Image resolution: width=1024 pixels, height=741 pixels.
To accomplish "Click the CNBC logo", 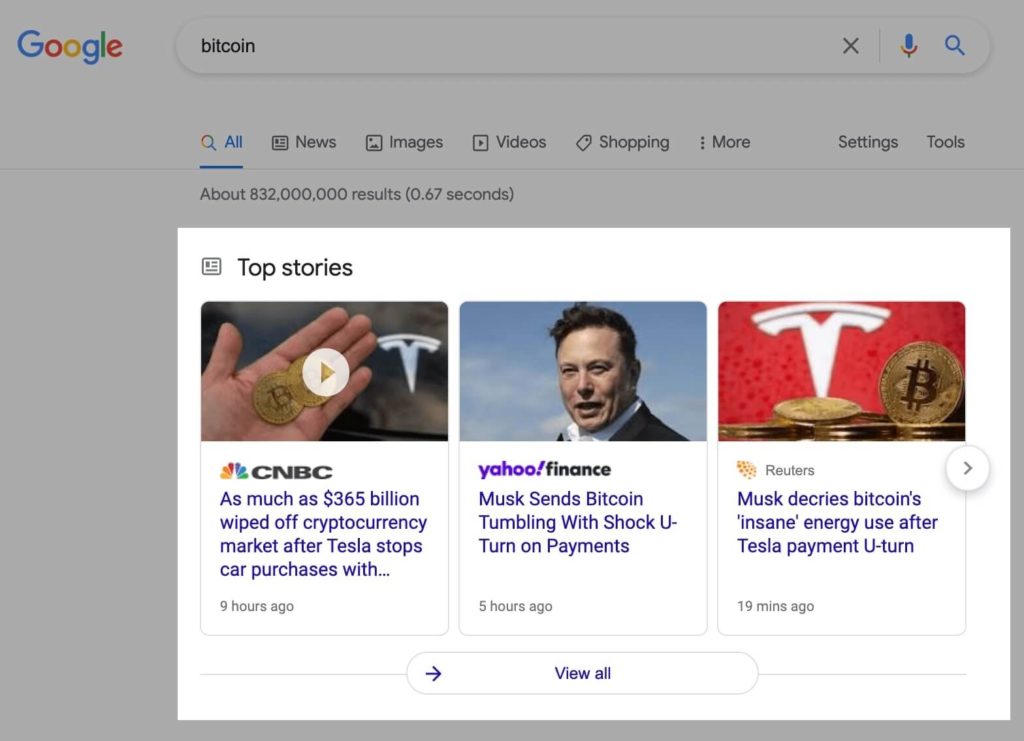I will click(x=276, y=471).
